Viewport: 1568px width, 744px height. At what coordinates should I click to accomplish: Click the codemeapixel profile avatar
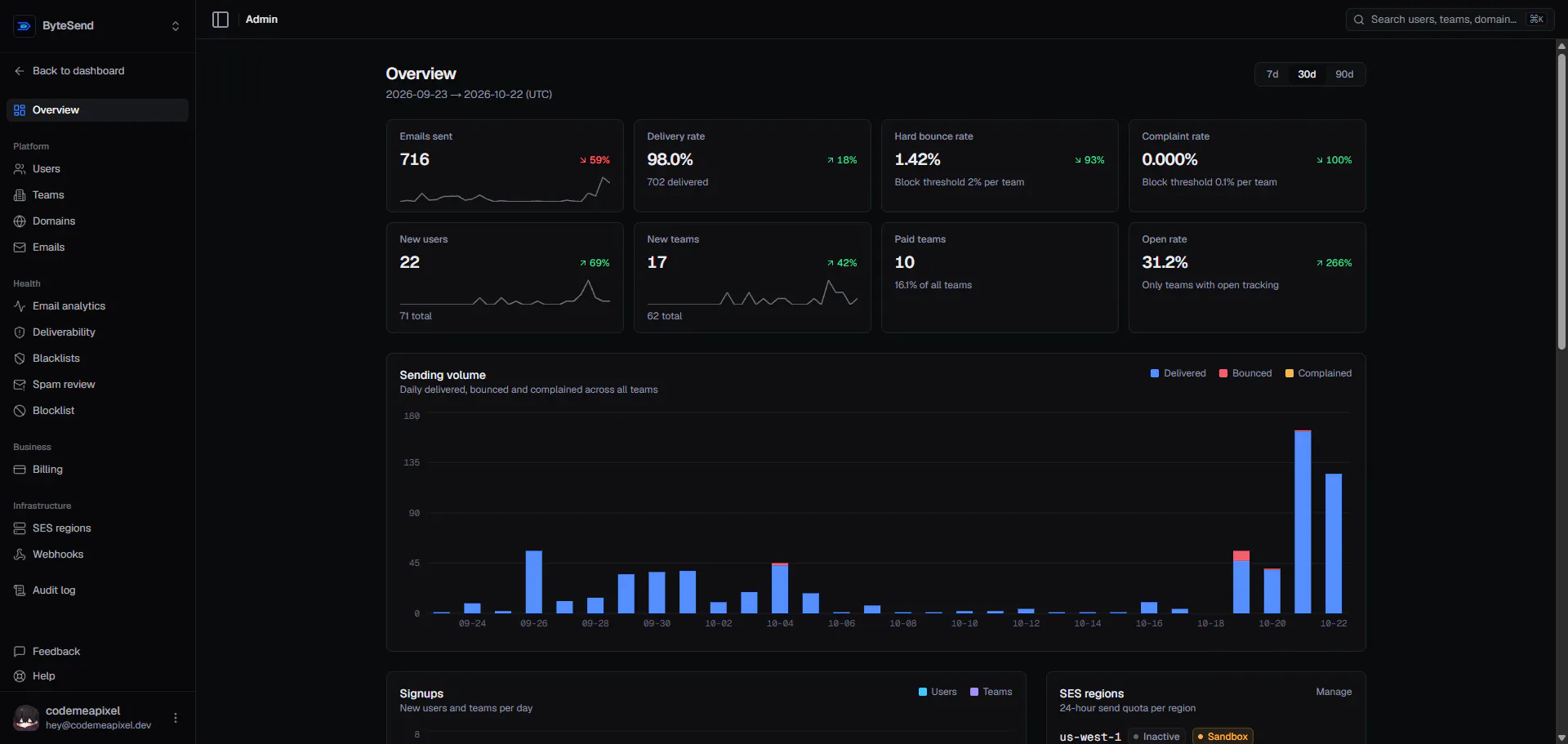click(x=26, y=718)
